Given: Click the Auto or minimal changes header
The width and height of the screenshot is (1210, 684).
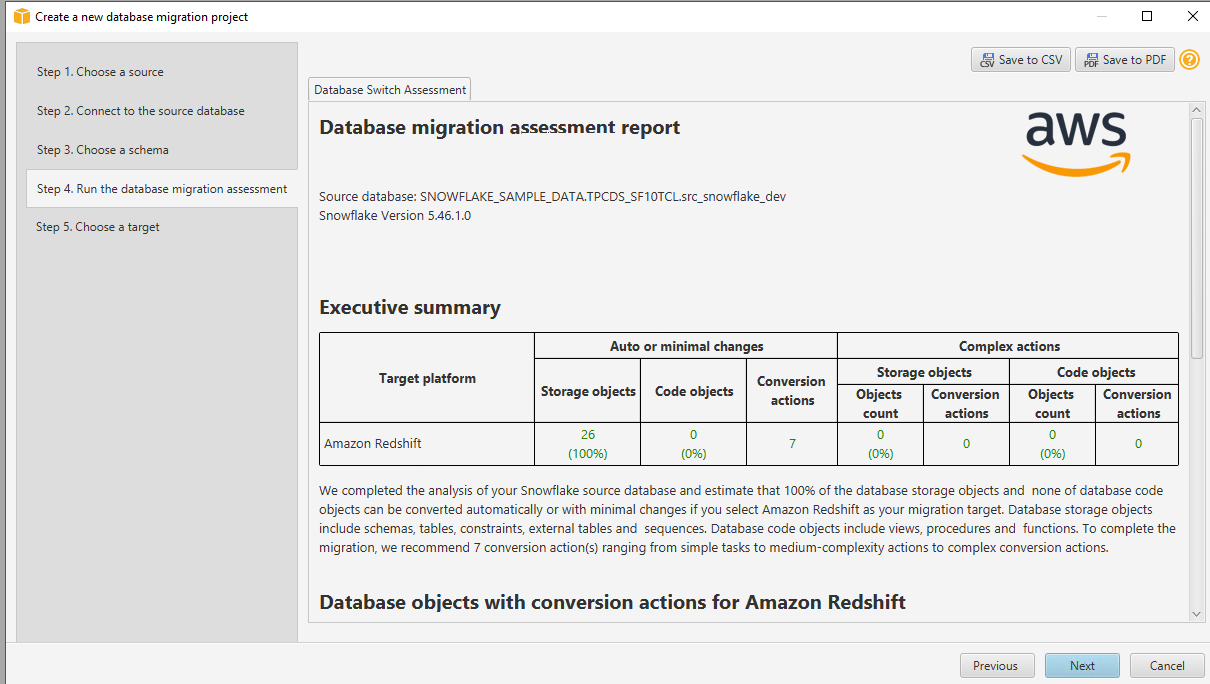Looking at the screenshot, I should 686,347.
